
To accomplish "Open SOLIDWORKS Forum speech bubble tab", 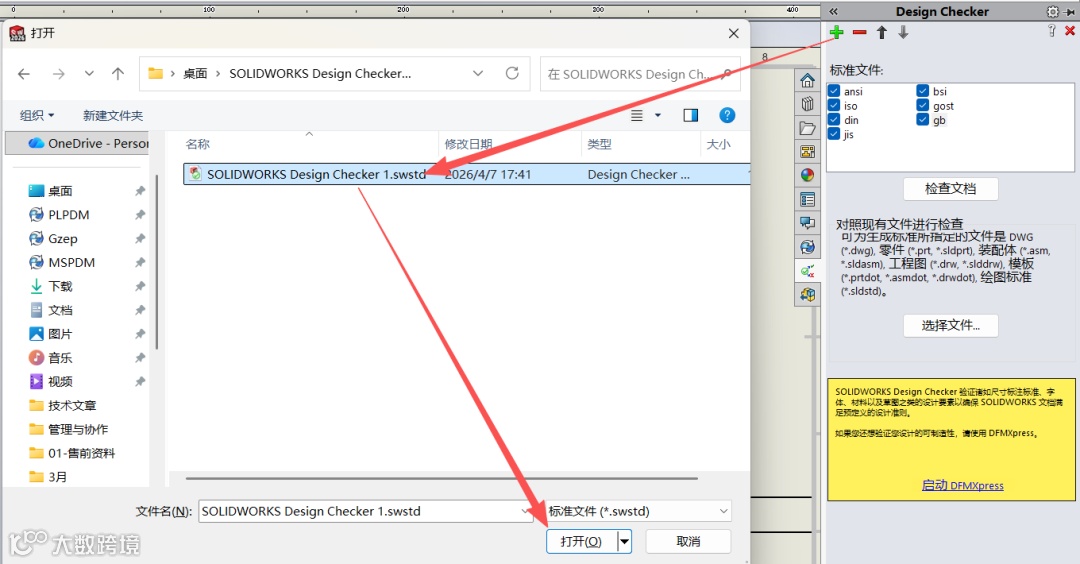I will click(807, 222).
